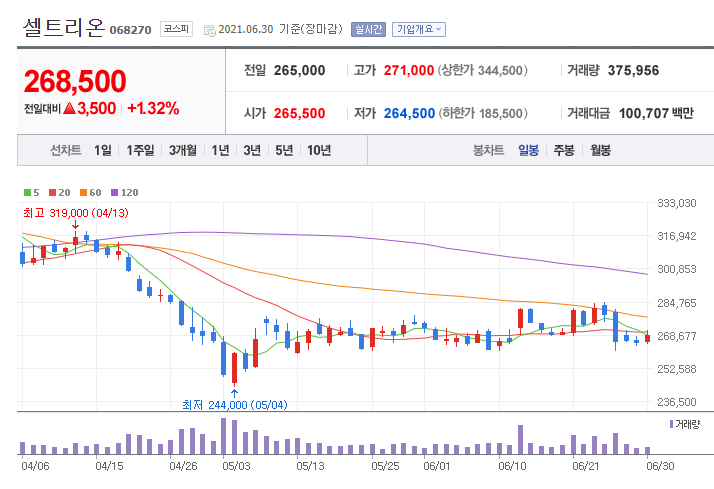Viewport: 714px width, 489px height.
Task: Click the 06/10 x-axis date label
Action: [512, 466]
